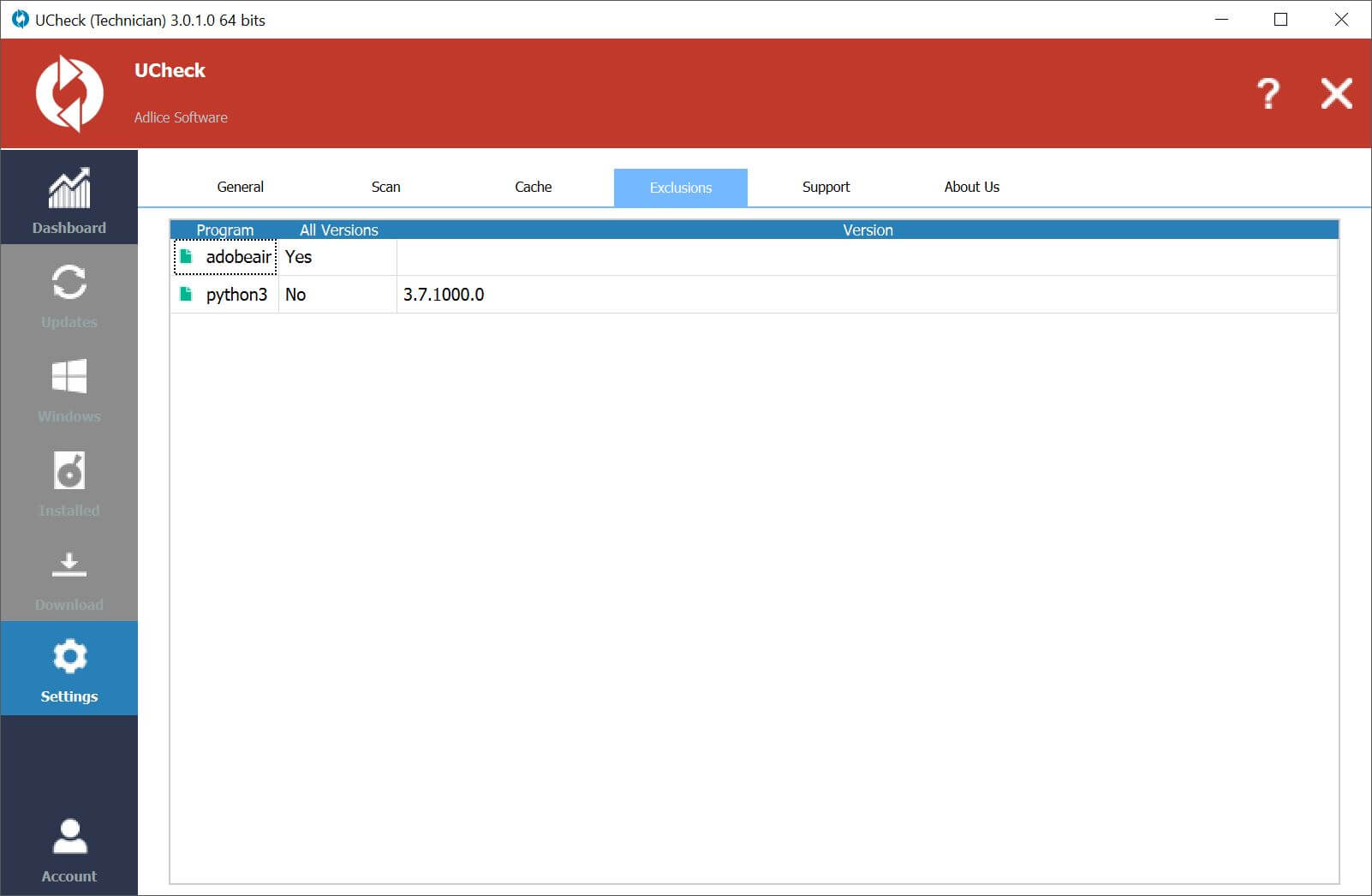
Task: Click the question mark help icon
Action: 1268,93
